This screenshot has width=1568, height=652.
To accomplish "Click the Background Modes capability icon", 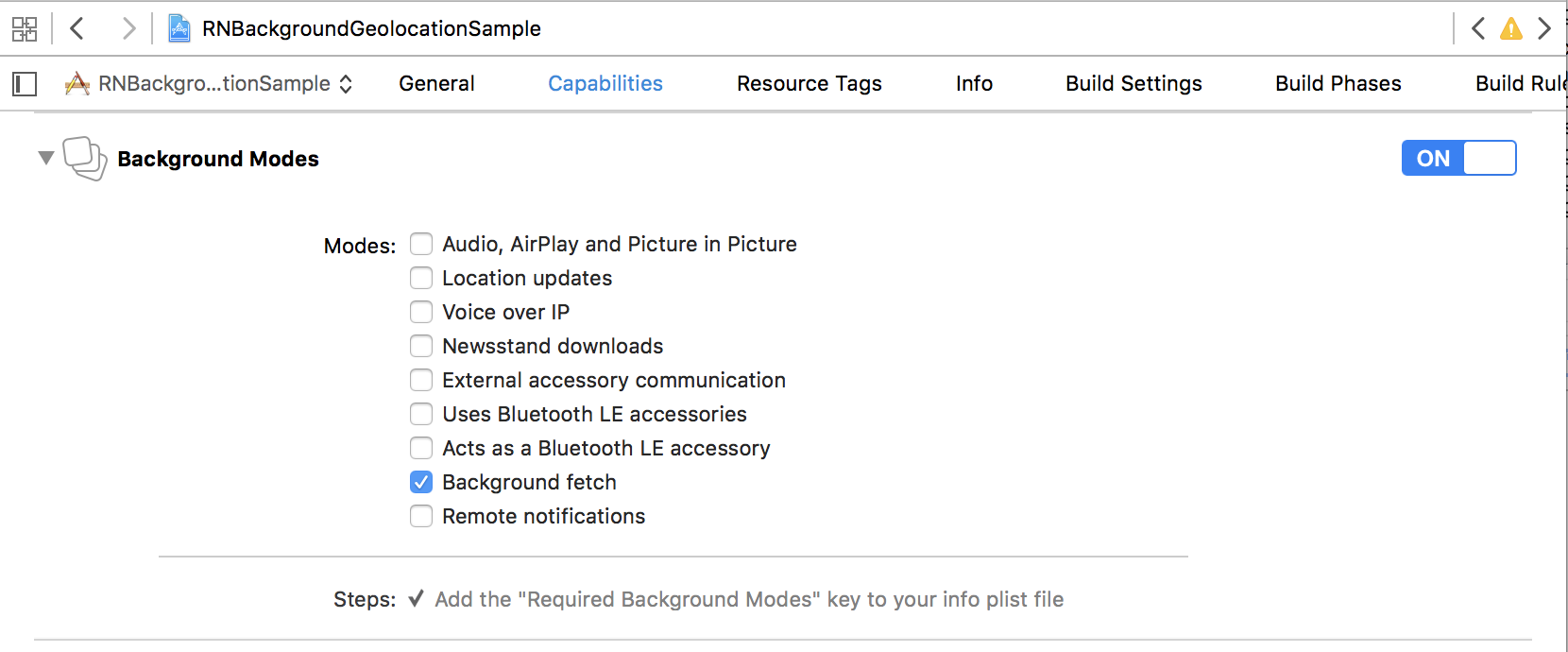I will (85, 159).
